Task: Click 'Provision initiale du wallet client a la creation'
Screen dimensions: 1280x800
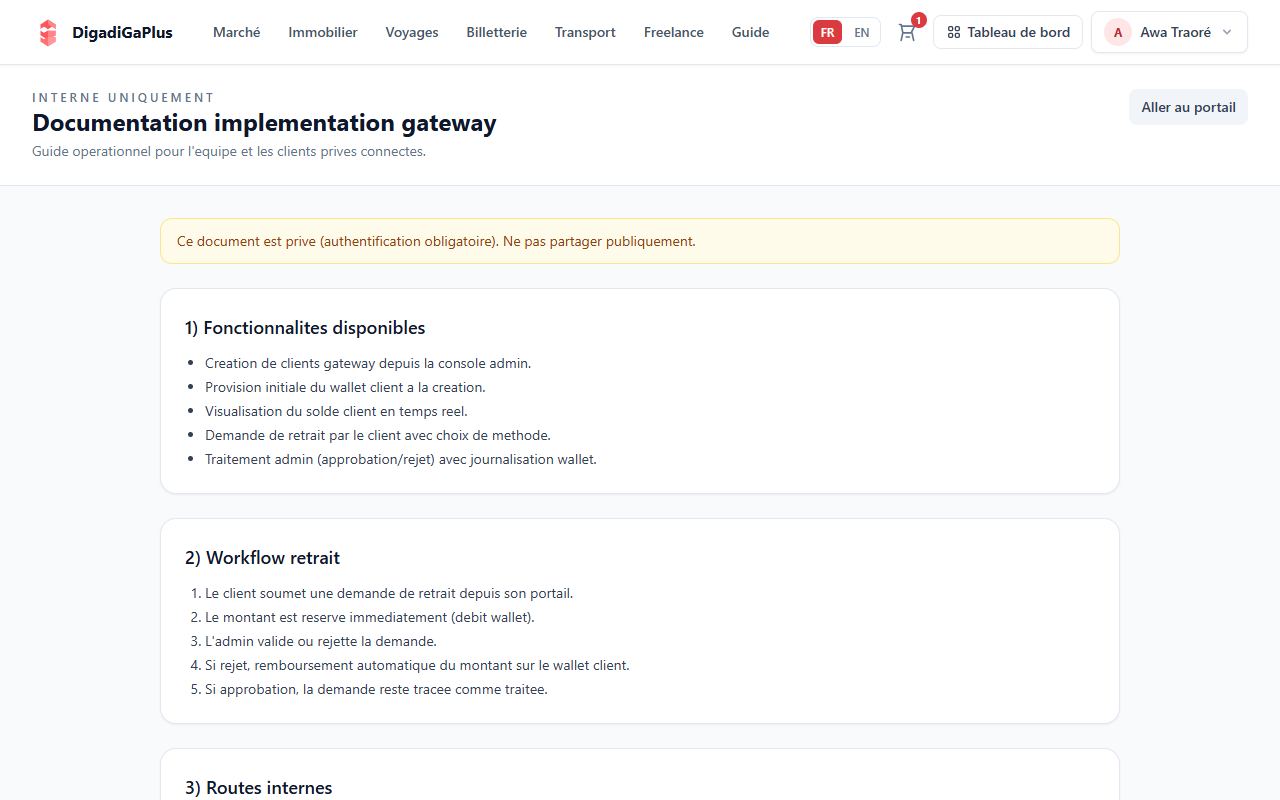Action: tap(345, 387)
